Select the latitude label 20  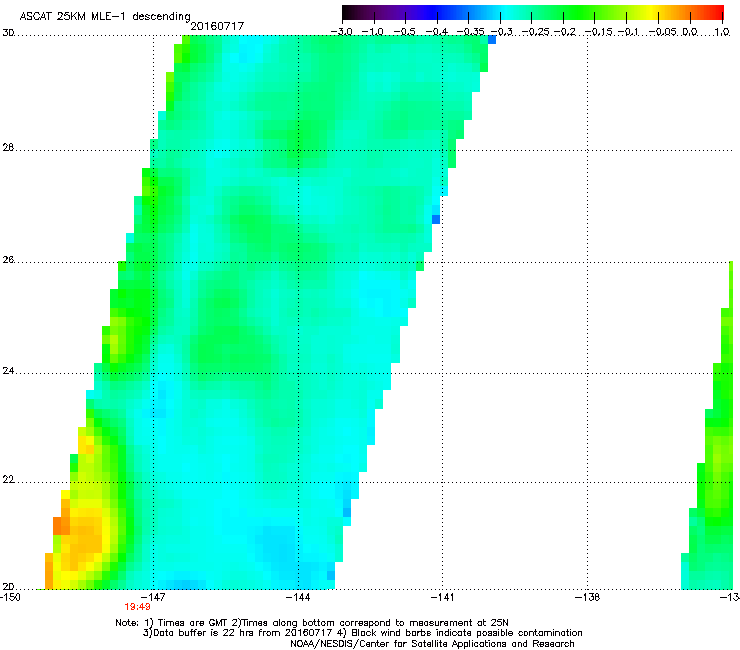(x=8, y=586)
